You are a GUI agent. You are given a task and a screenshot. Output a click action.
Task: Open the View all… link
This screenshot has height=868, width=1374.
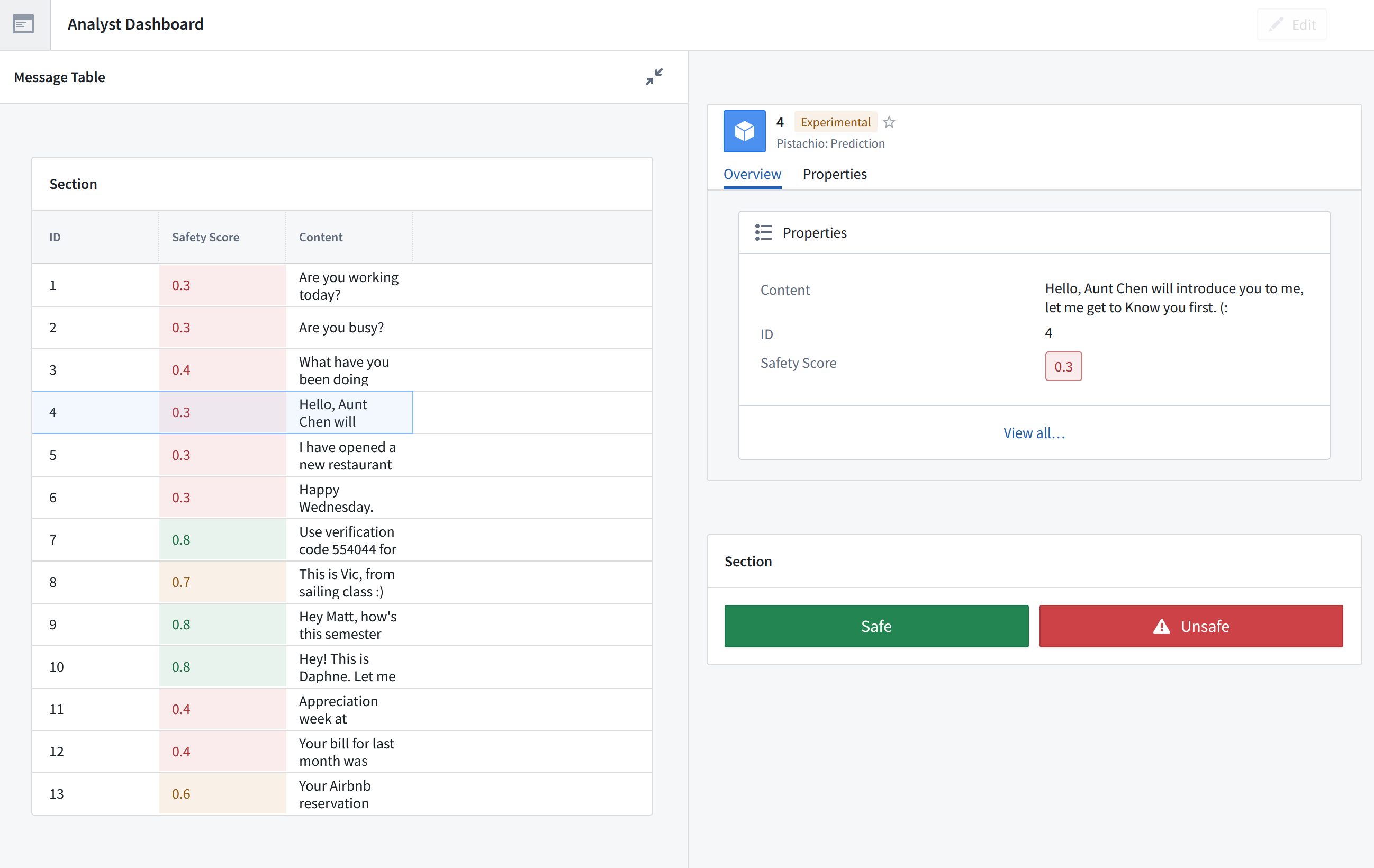(1033, 433)
